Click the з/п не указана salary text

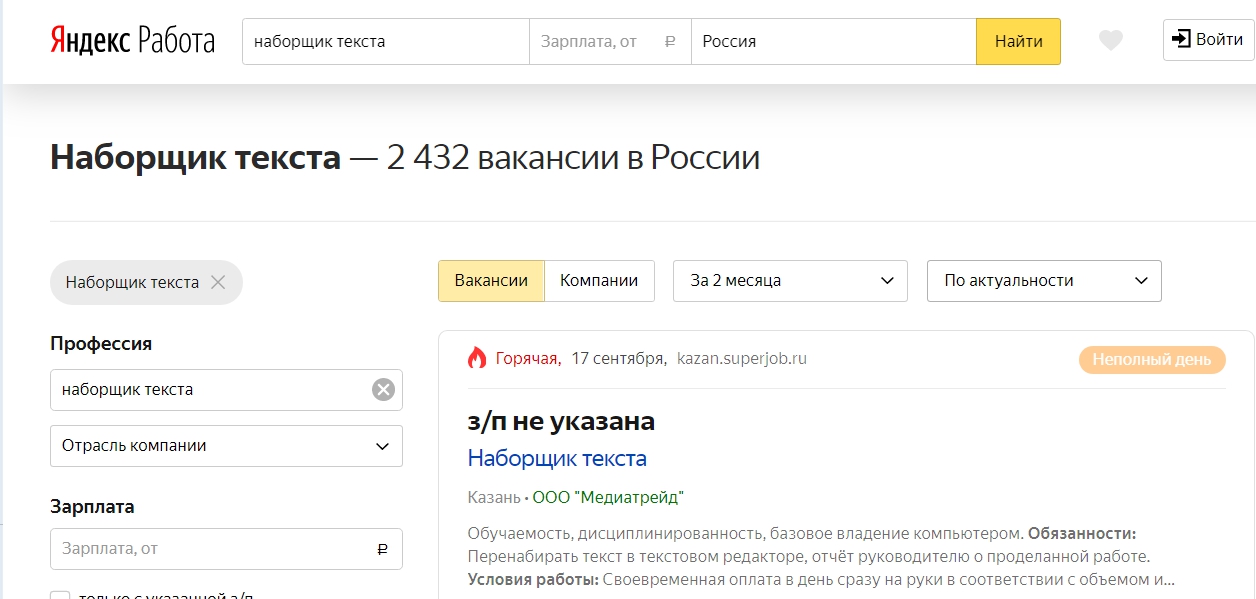pyautogui.click(x=561, y=421)
